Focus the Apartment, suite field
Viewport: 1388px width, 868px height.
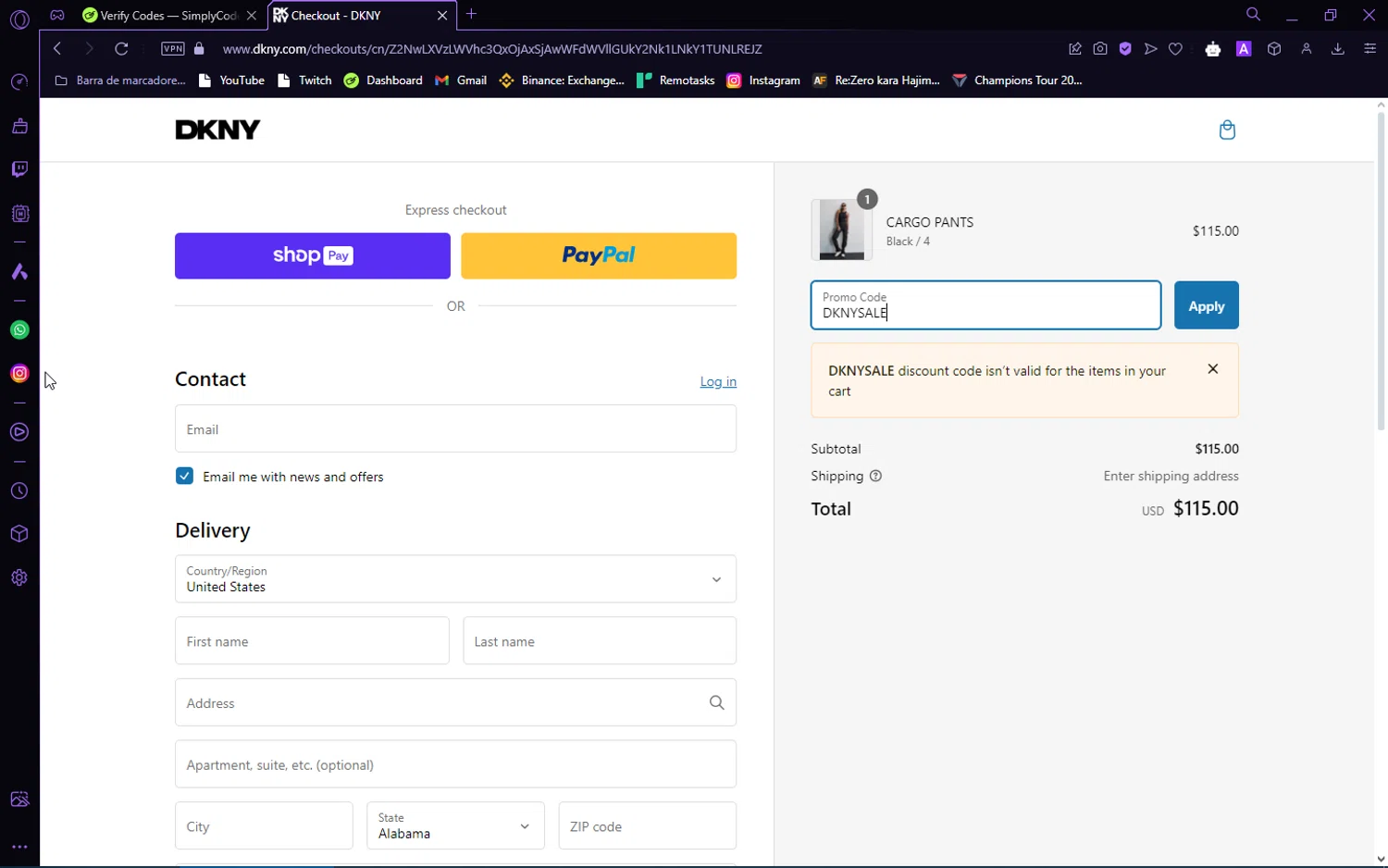click(455, 763)
